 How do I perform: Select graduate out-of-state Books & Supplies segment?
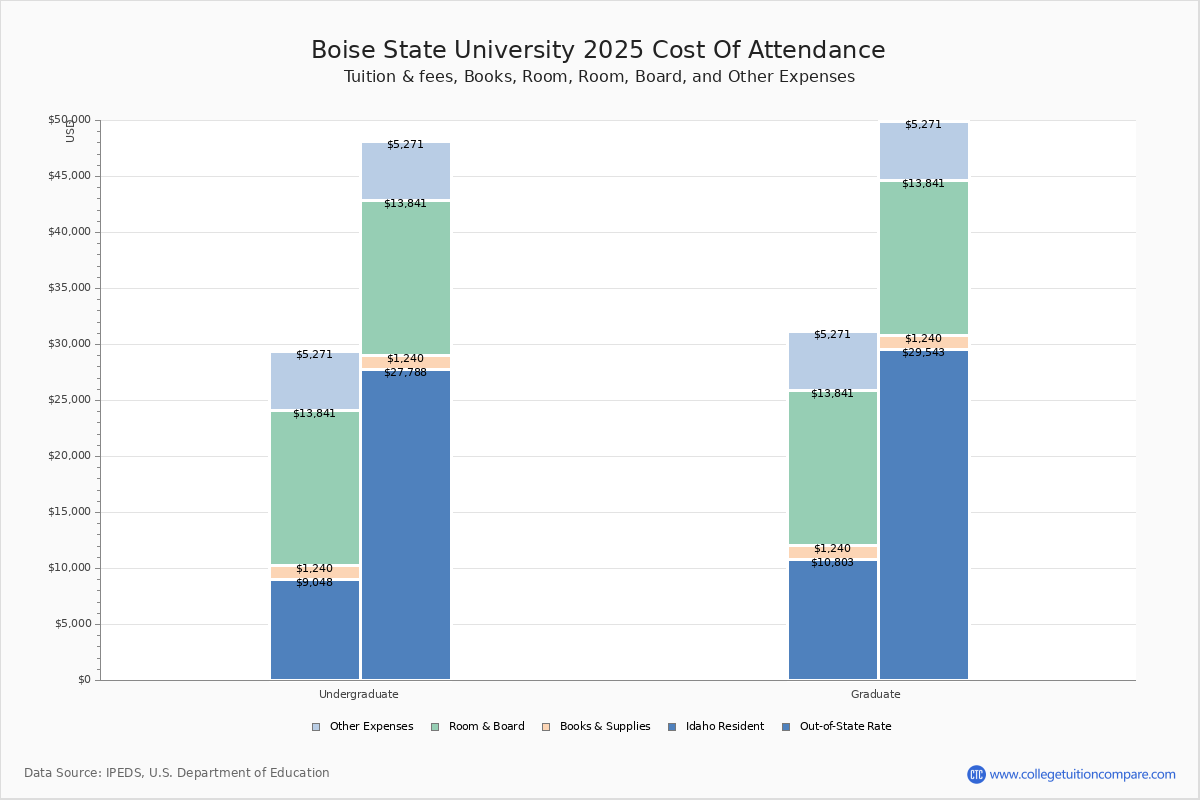(x=924, y=342)
